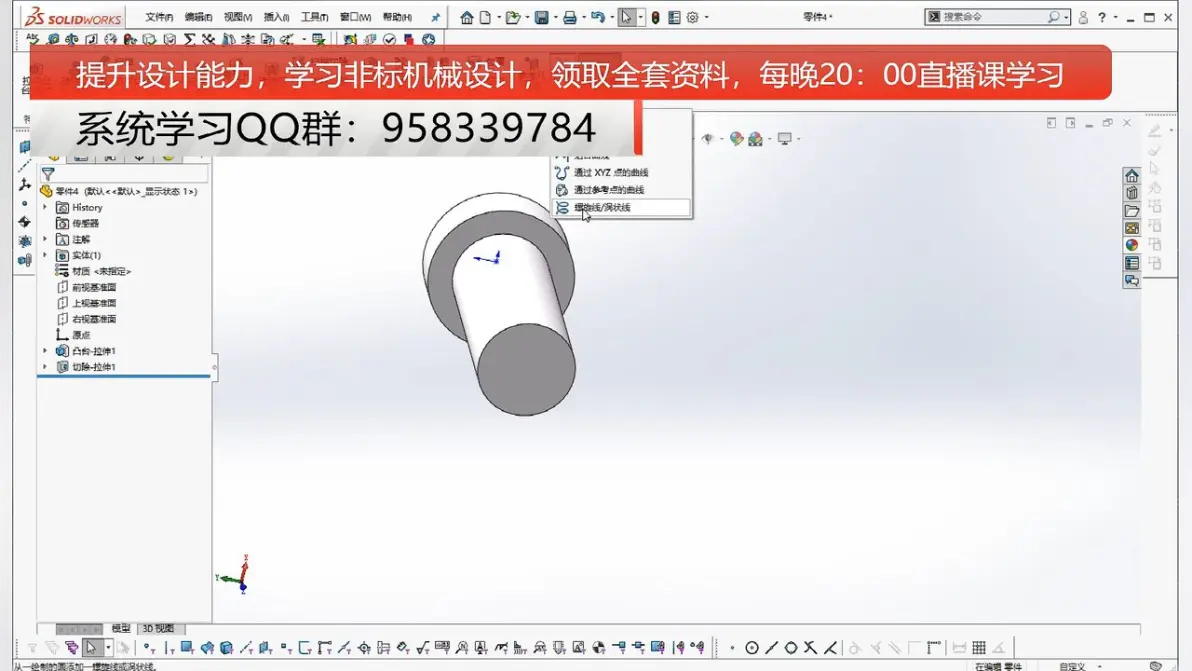Click the traffic light Rebuild icon
This screenshot has width=1192, height=671.
(x=656, y=17)
